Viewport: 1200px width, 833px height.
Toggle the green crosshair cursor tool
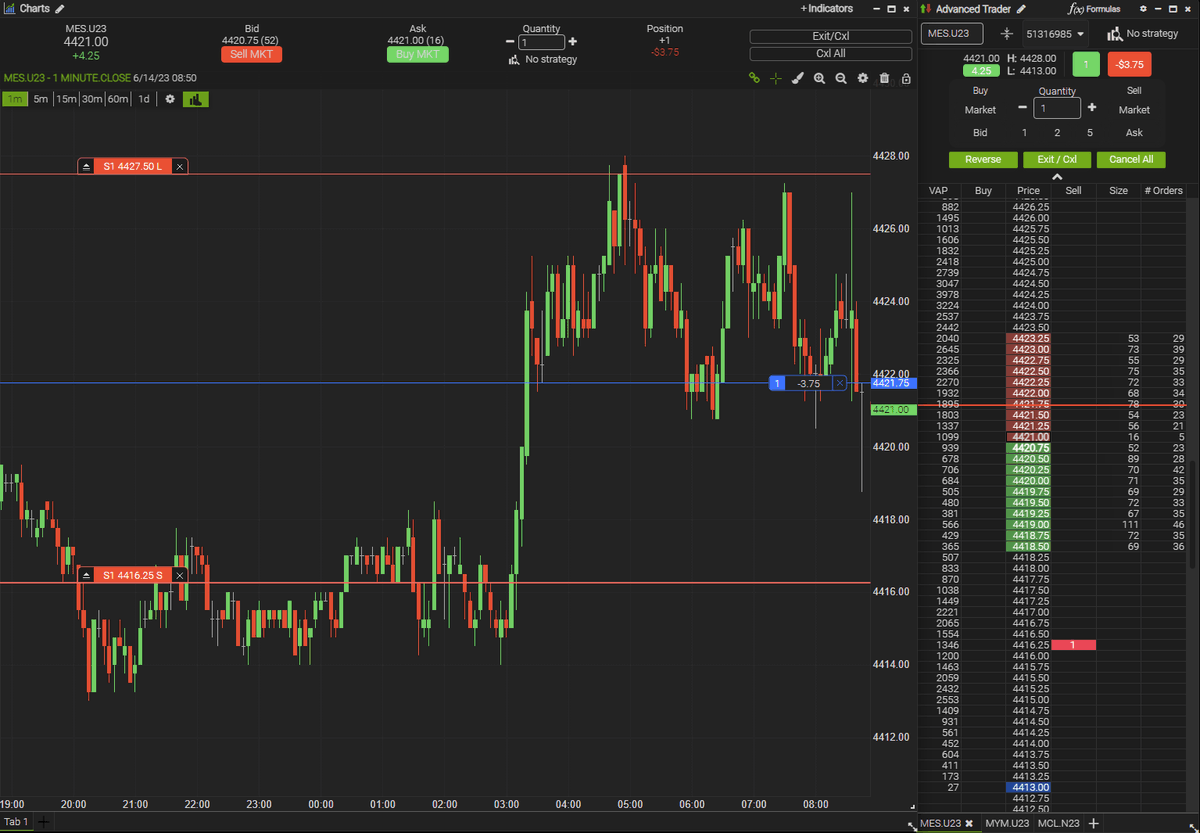[x=775, y=78]
